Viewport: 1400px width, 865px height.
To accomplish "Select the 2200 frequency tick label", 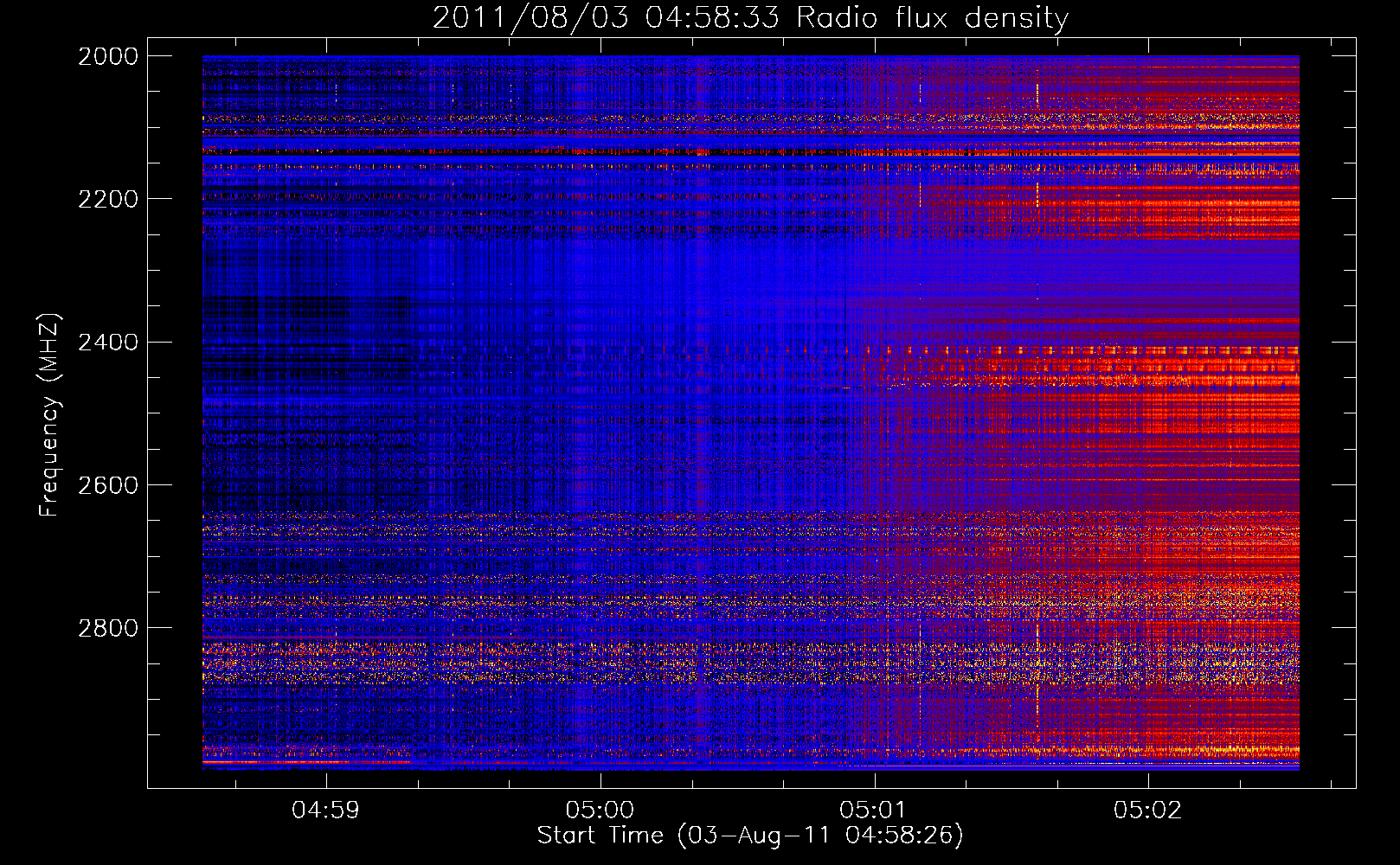I will tap(108, 199).
